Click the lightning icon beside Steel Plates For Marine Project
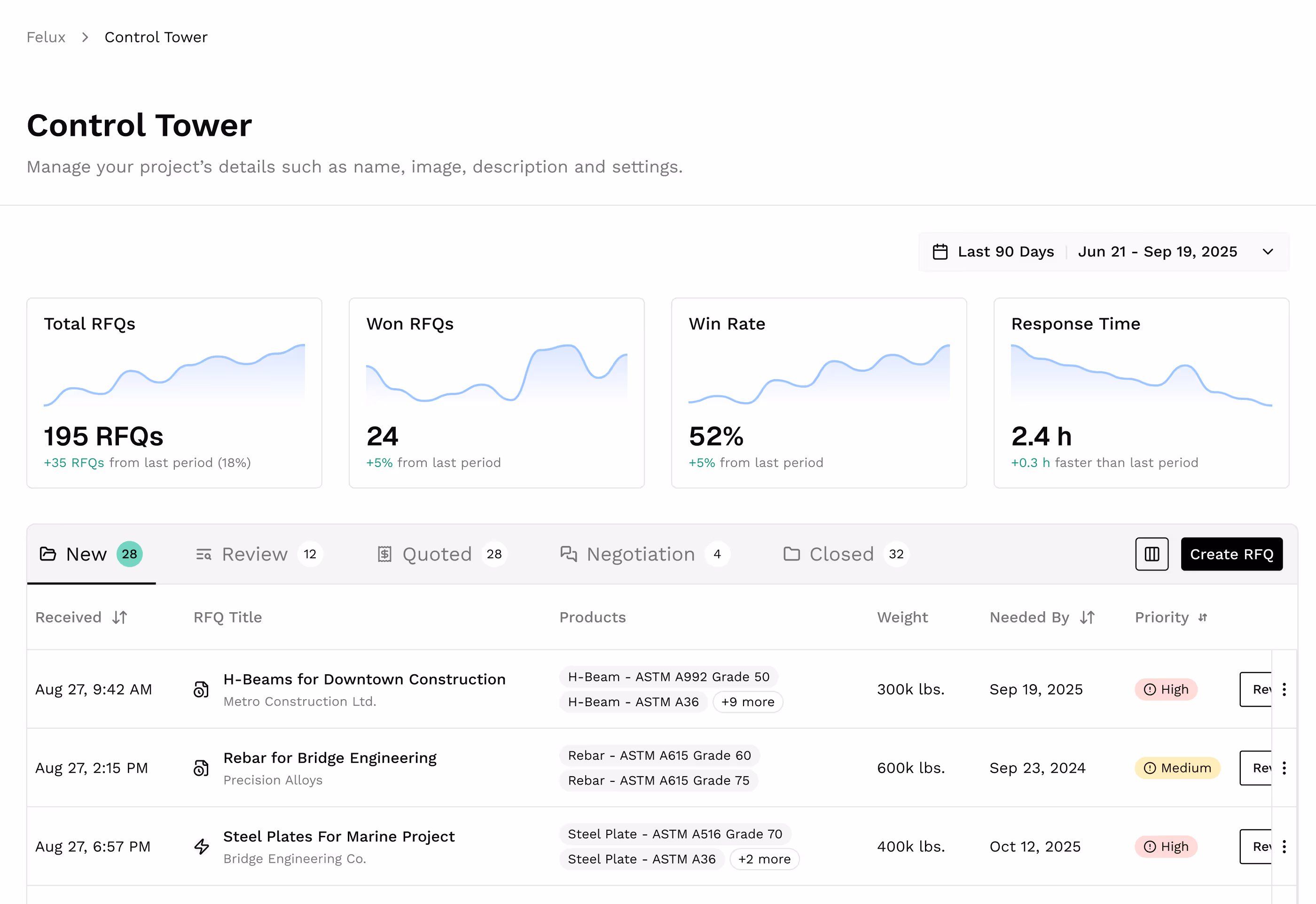Image resolution: width=1316 pixels, height=904 pixels. [x=201, y=847]
